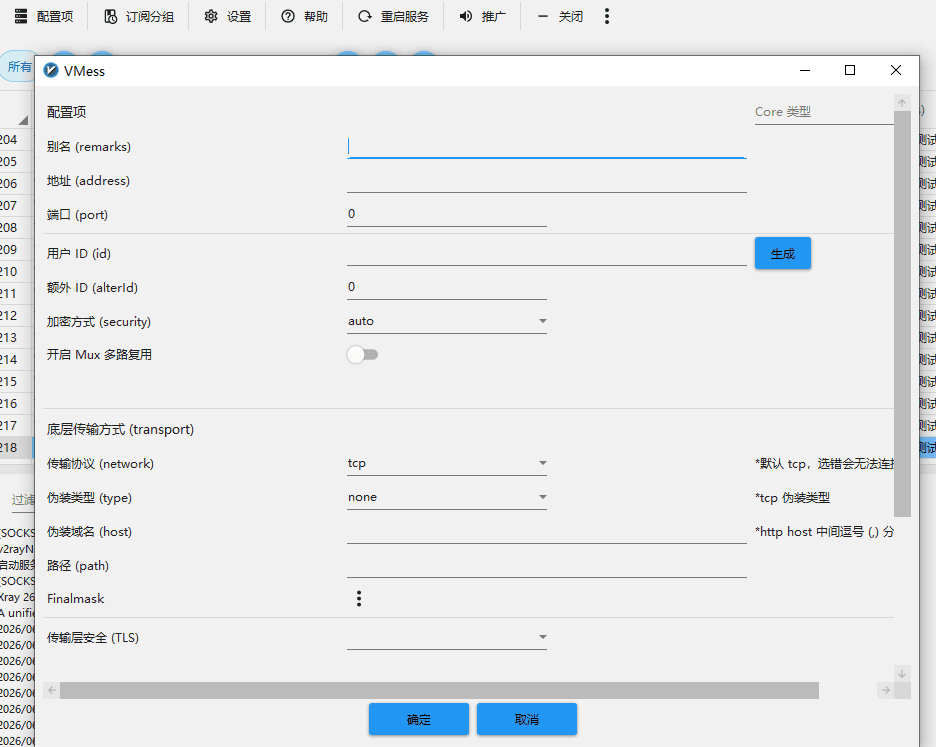Click the 伪装域名 (host) input field
936x747 pixels.
coord(547,532)
